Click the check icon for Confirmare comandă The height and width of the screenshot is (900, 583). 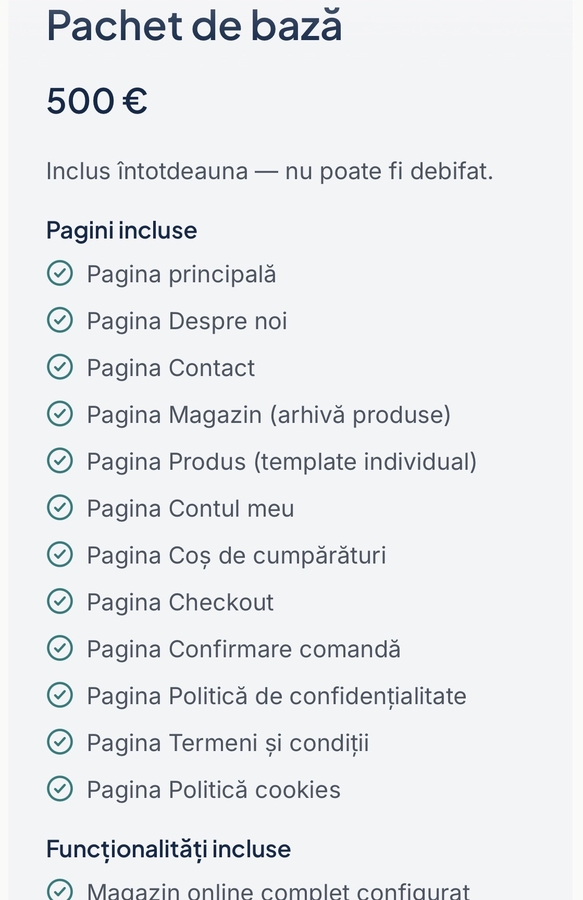(x=60, y=649)
